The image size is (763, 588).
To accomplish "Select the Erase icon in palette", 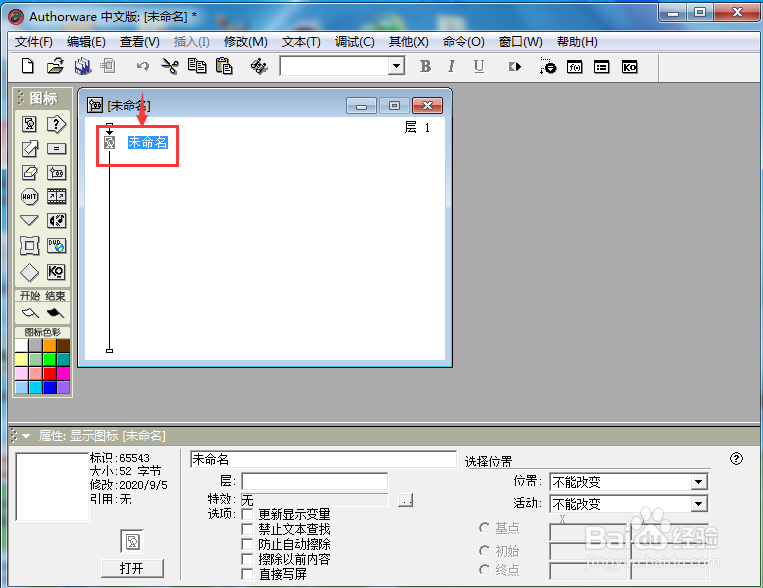I will pyautogui.click(x=29, y=172).
